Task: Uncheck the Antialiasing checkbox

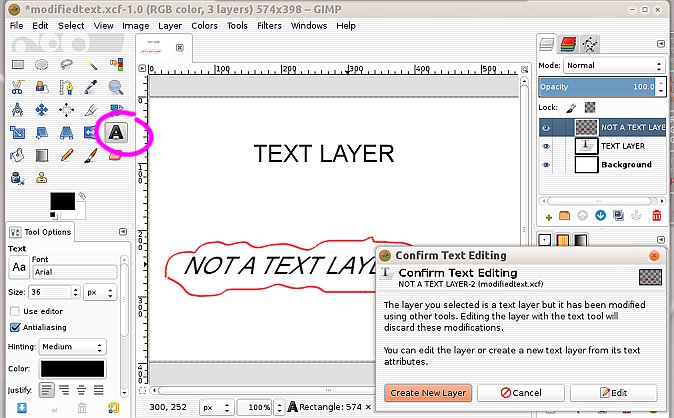Action: (x=15, y=327)
